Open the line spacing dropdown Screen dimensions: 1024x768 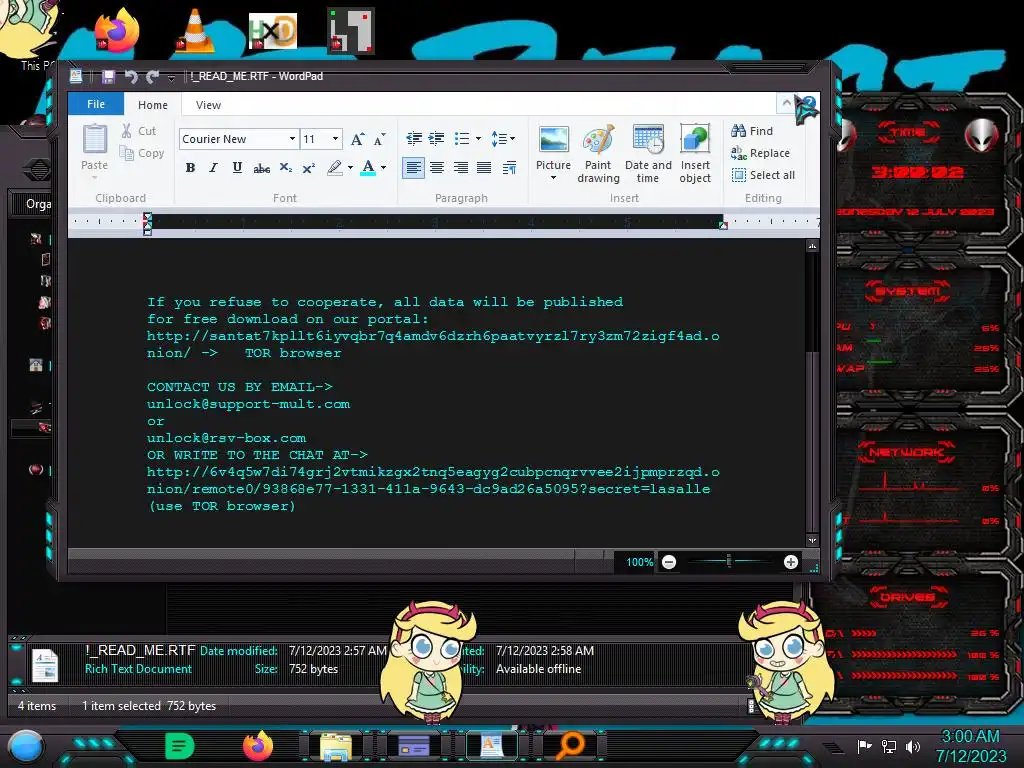tap(503, 138)
